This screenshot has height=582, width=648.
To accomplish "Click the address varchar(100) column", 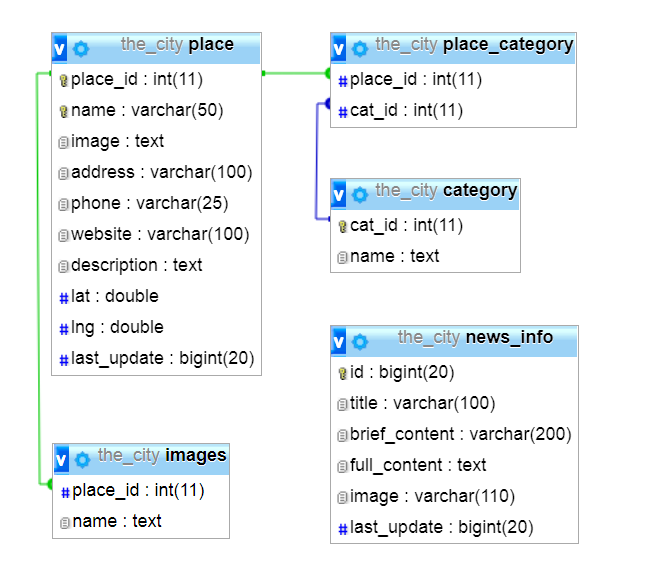I will pyautogui.click(x=161, y=172).
